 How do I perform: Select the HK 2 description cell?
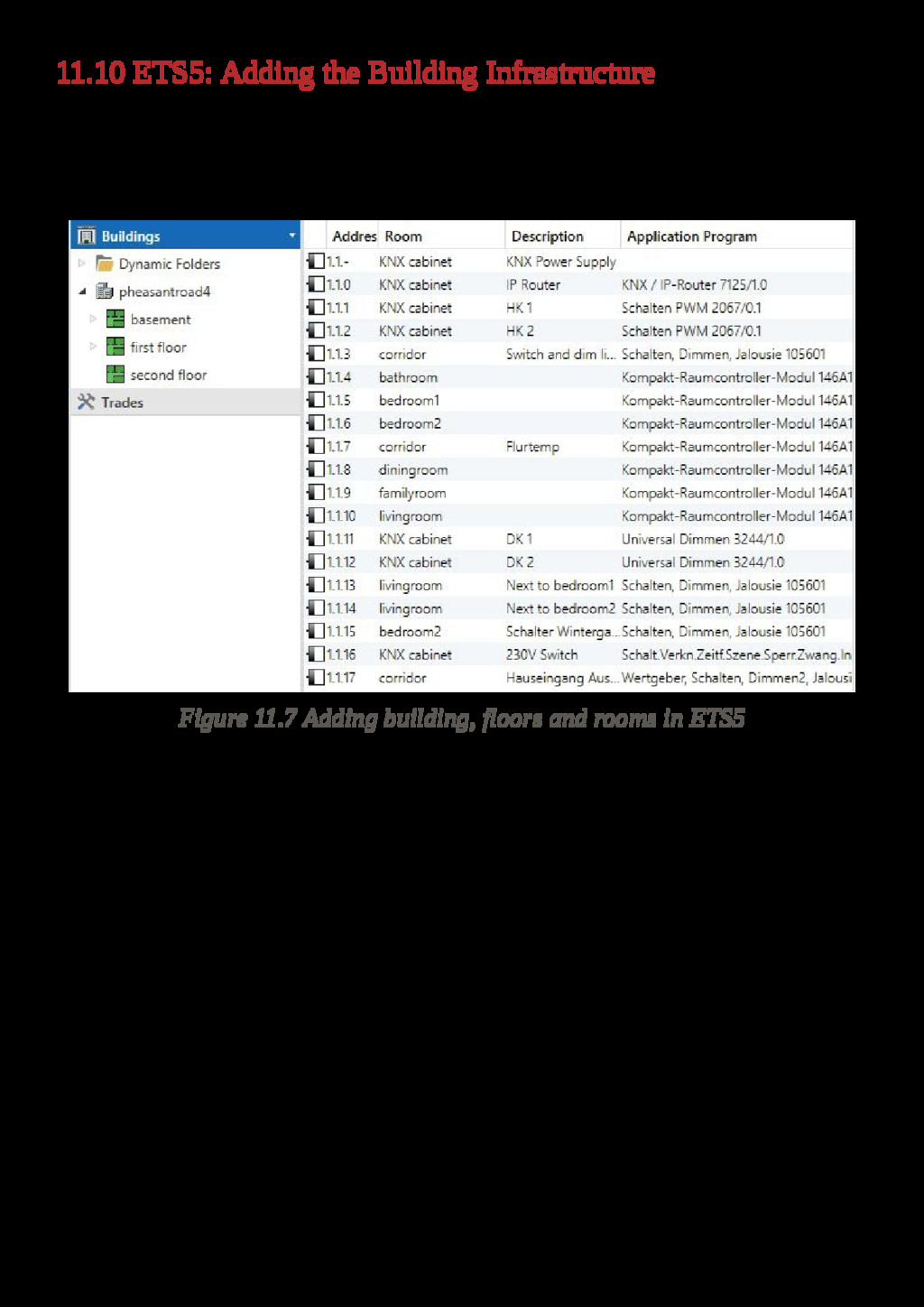pyautogui.click(x=520, y=331)
